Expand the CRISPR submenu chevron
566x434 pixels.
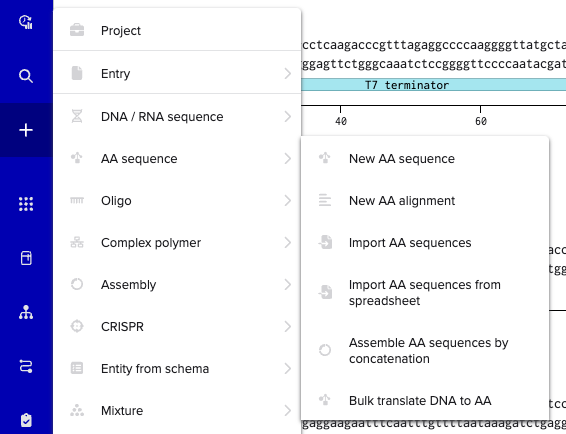[x=288, y=326]
